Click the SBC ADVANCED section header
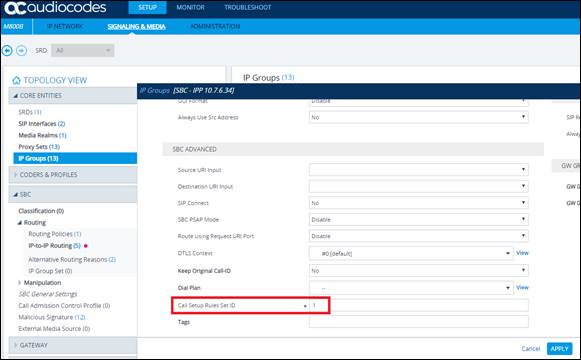Image resolution: width=581 pixels, height=360 pixels. [353, 149]
